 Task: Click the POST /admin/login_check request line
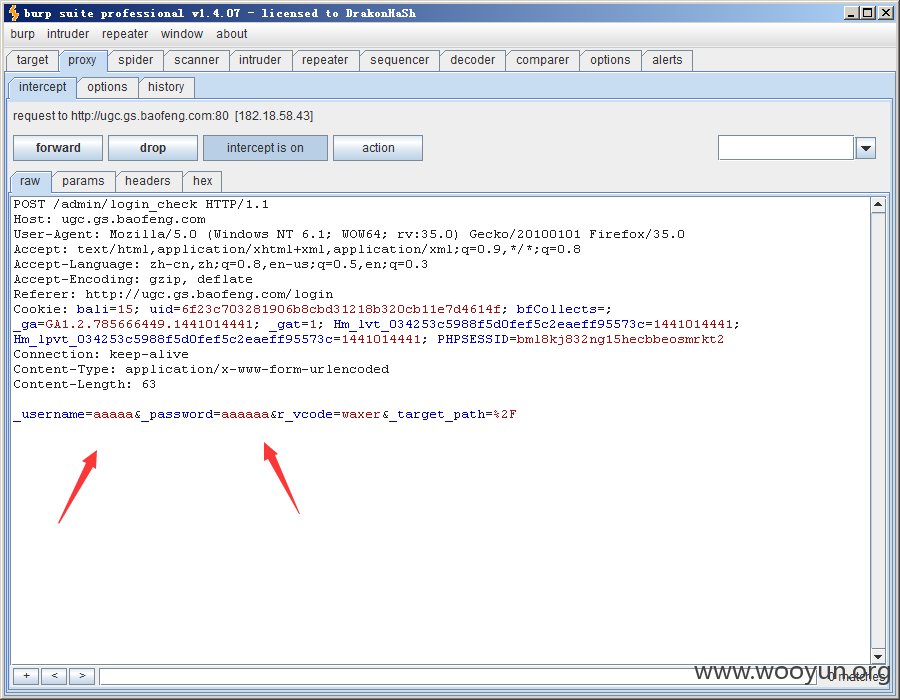141,204
